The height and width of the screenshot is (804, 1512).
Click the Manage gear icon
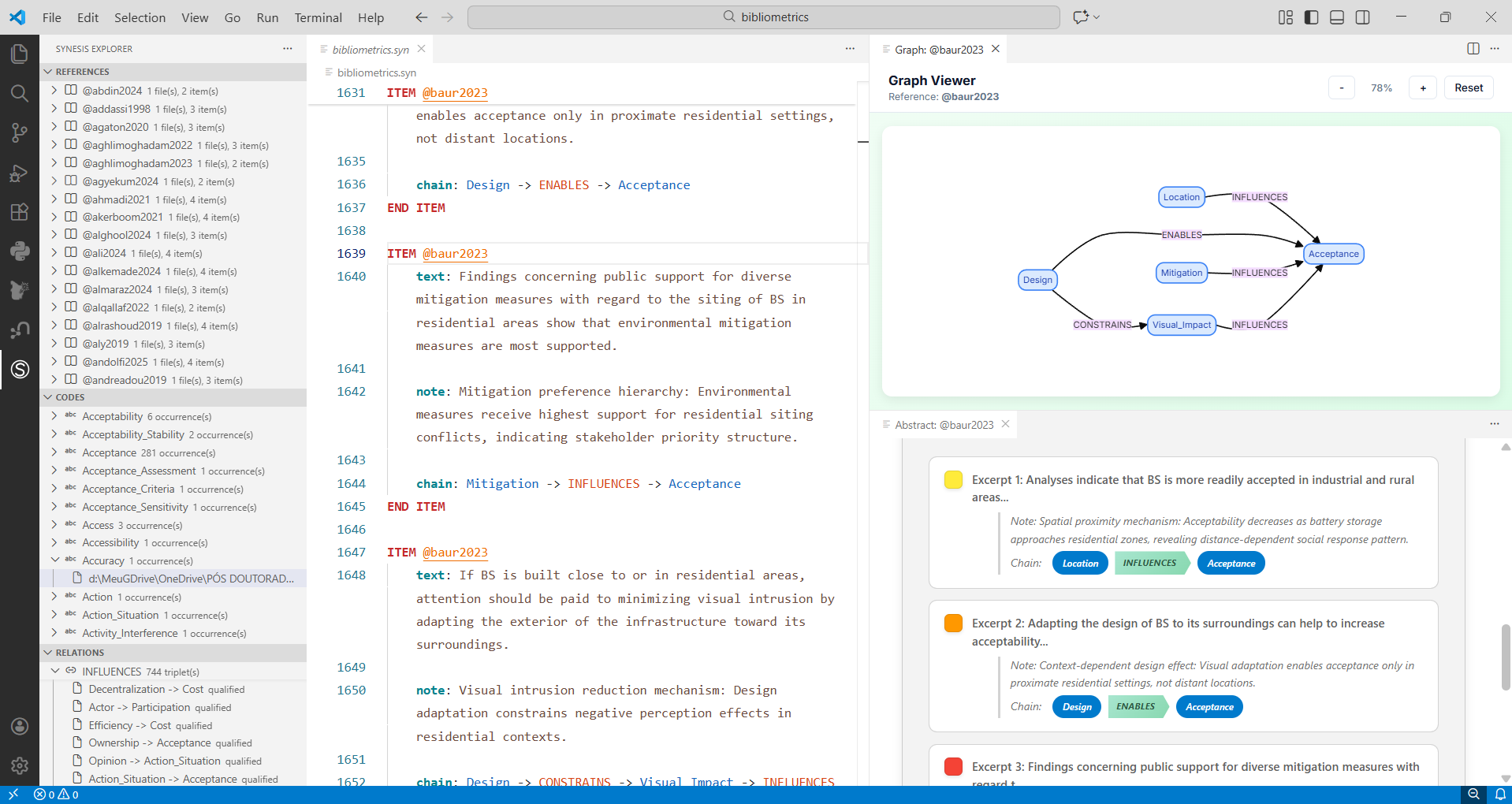tap(20, 765)
